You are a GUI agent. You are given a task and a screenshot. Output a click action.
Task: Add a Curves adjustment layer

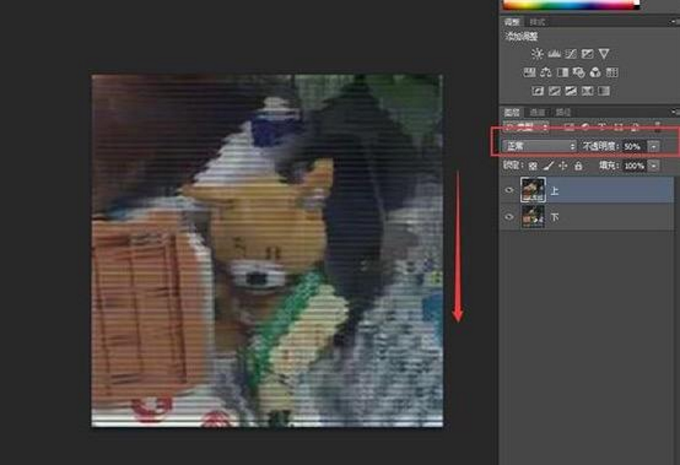pyautogui.click(x=571, y=54)
